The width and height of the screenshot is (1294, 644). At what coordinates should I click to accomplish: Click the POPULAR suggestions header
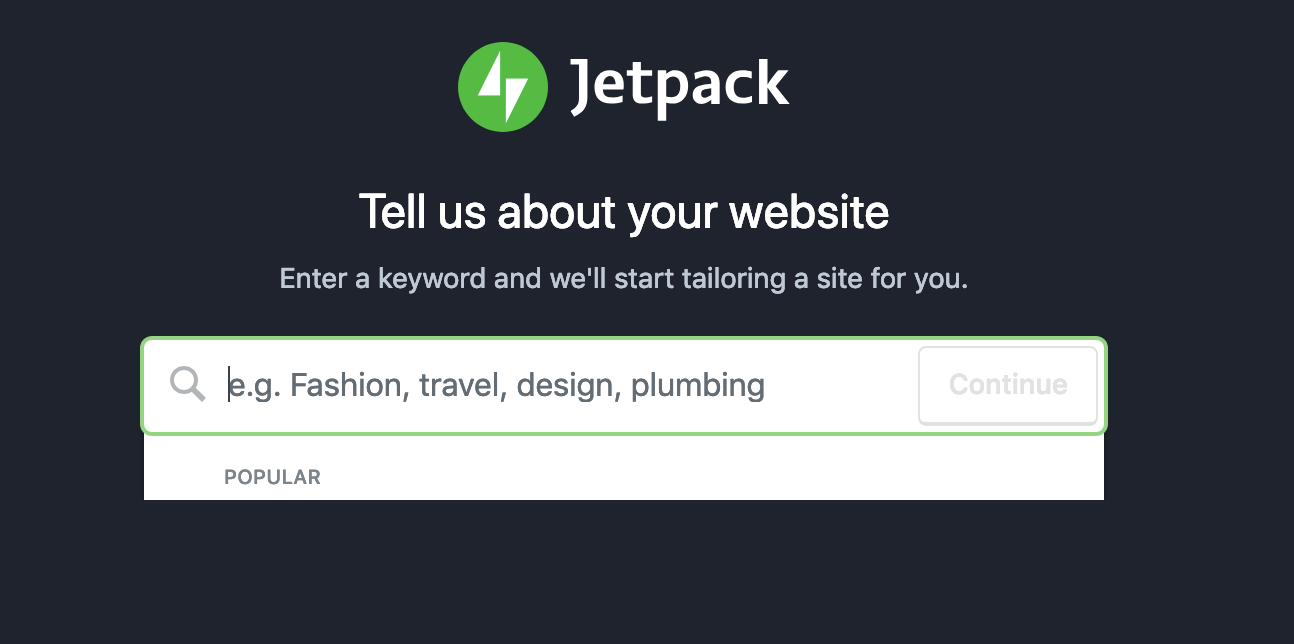[272, 477]
